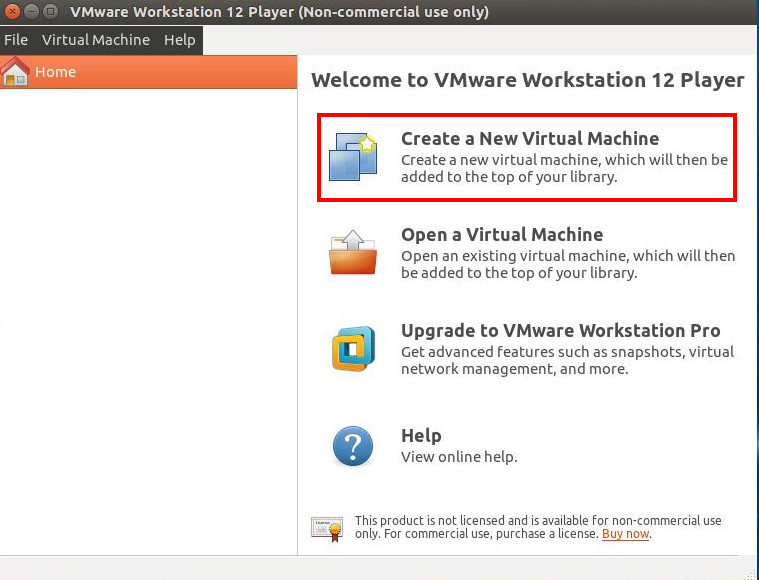
Task: Click the Create New Virtual Machine icon
Action: pyautogui.click(x=353, y=157)
